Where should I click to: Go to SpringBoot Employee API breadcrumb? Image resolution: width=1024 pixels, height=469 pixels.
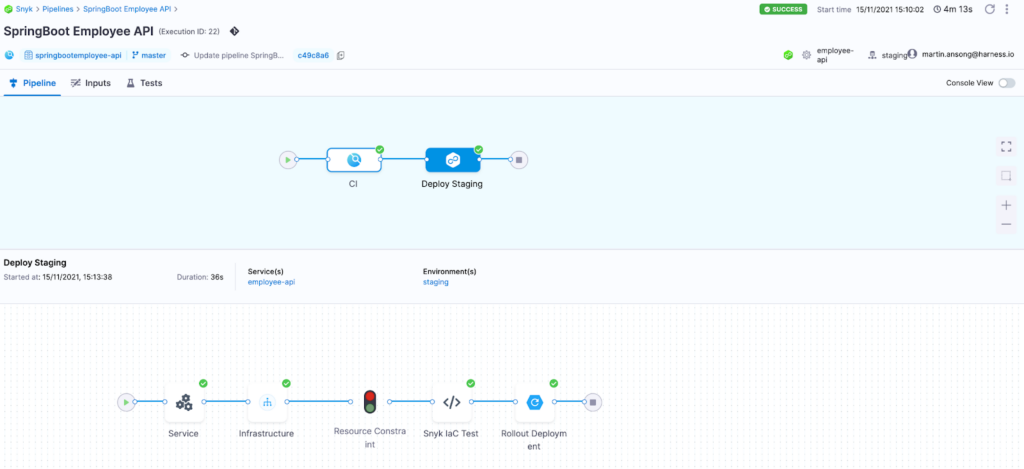(x=127, y=9)
